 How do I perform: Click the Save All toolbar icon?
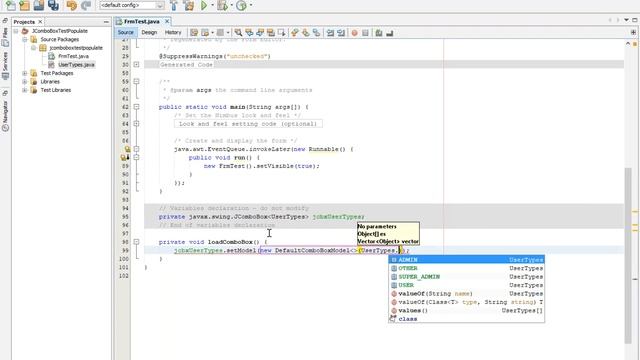tap(53, 5)
